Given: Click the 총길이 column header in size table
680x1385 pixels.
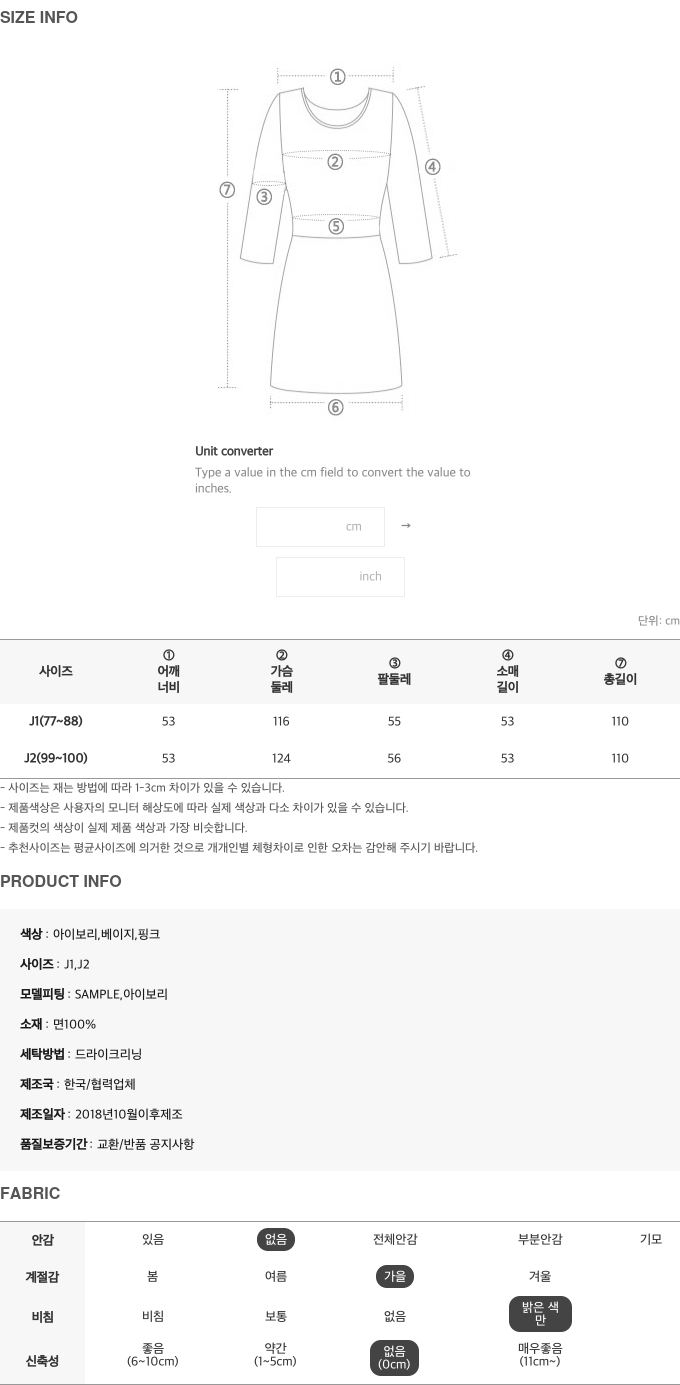Looking at the screenshot, I should pos(620,672).
